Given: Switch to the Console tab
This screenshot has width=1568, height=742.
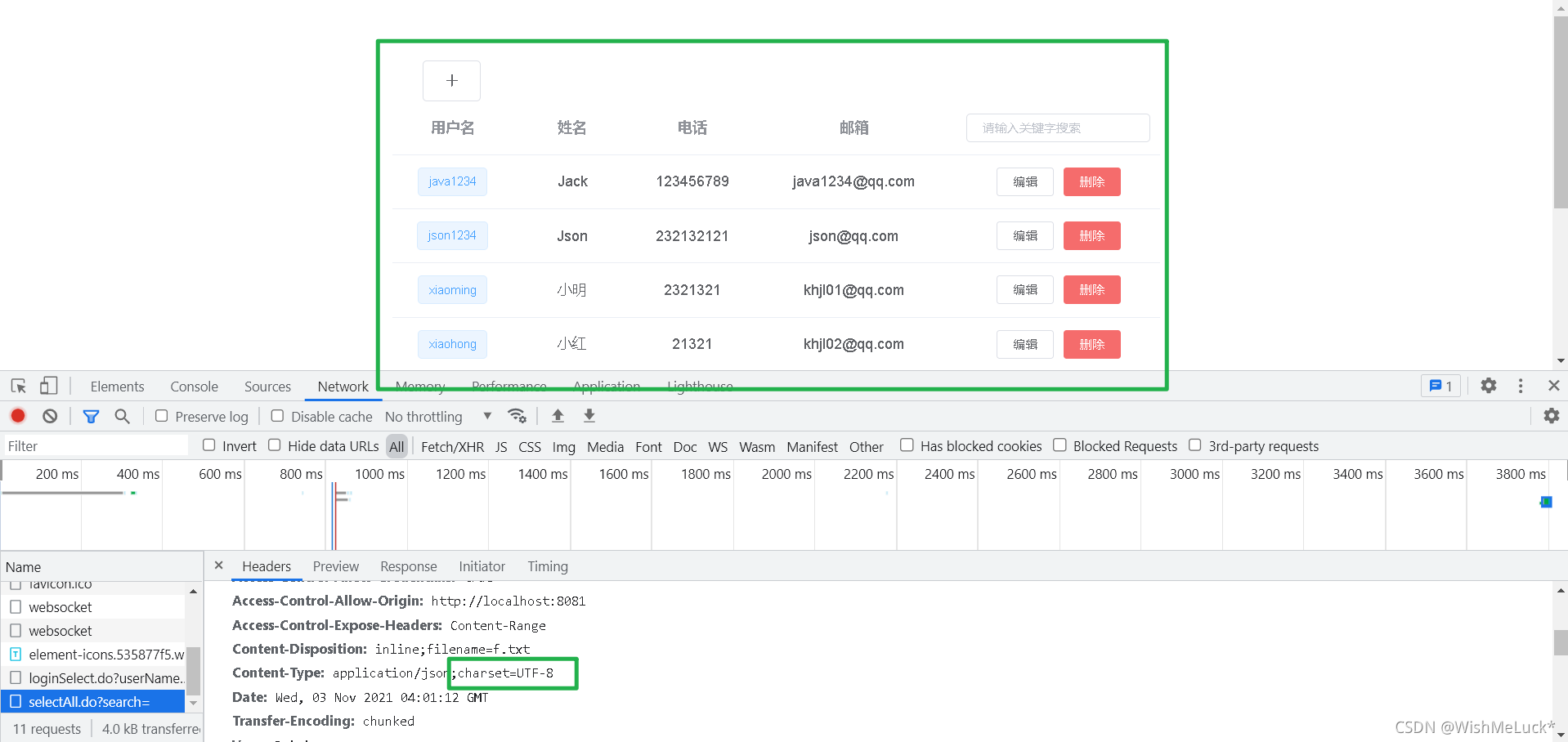Looking at the screenshot, I should coord(194,387).
